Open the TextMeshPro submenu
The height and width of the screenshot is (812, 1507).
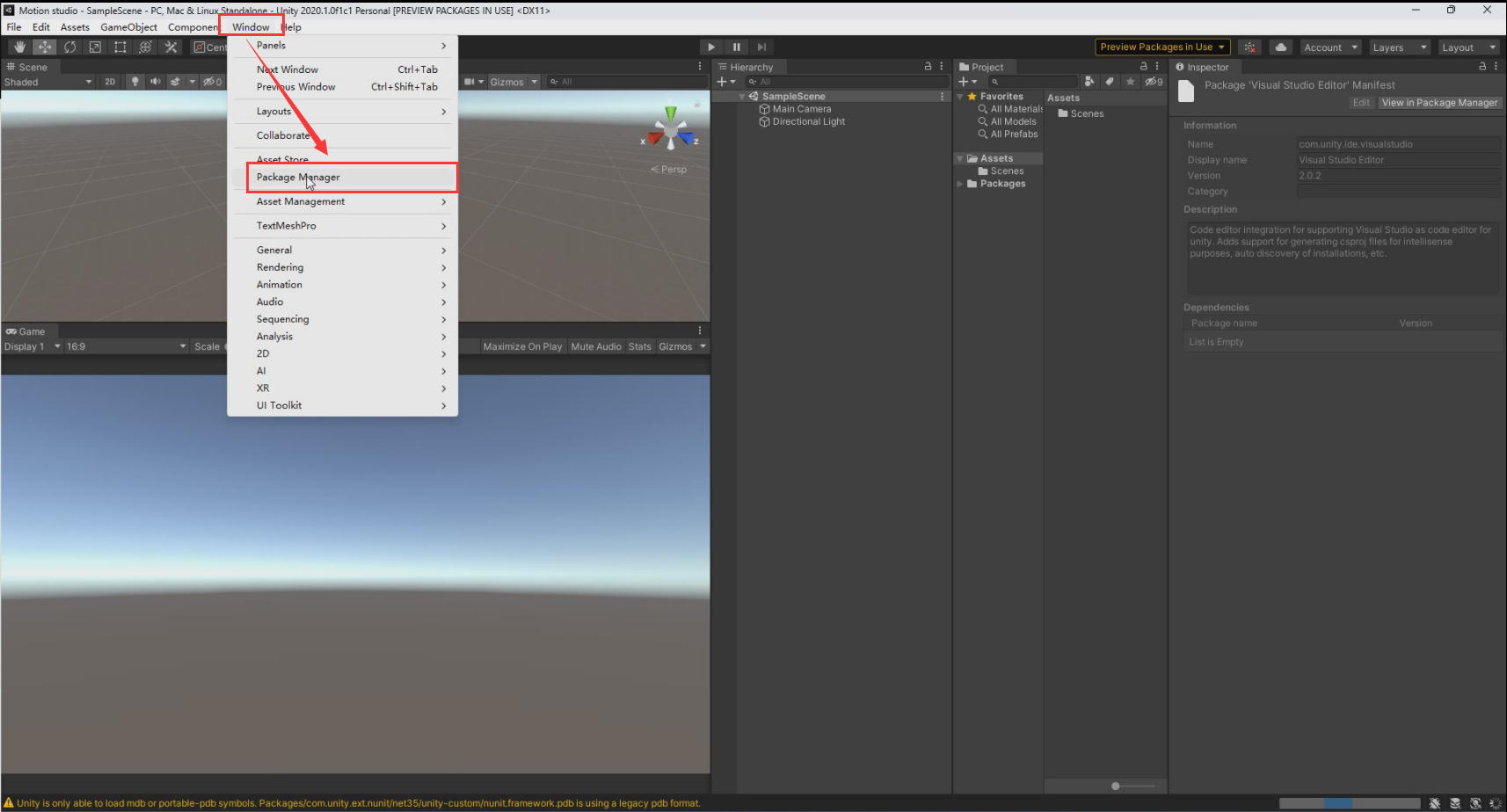(x=287, y=226)
